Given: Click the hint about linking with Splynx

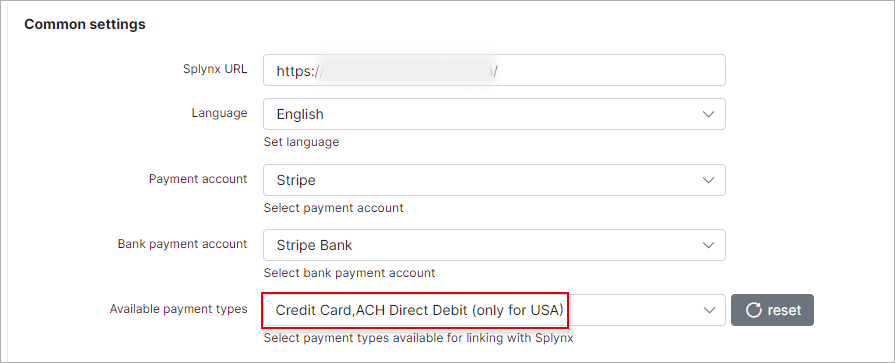Looking at the screenshot, I should pos(418,338).
